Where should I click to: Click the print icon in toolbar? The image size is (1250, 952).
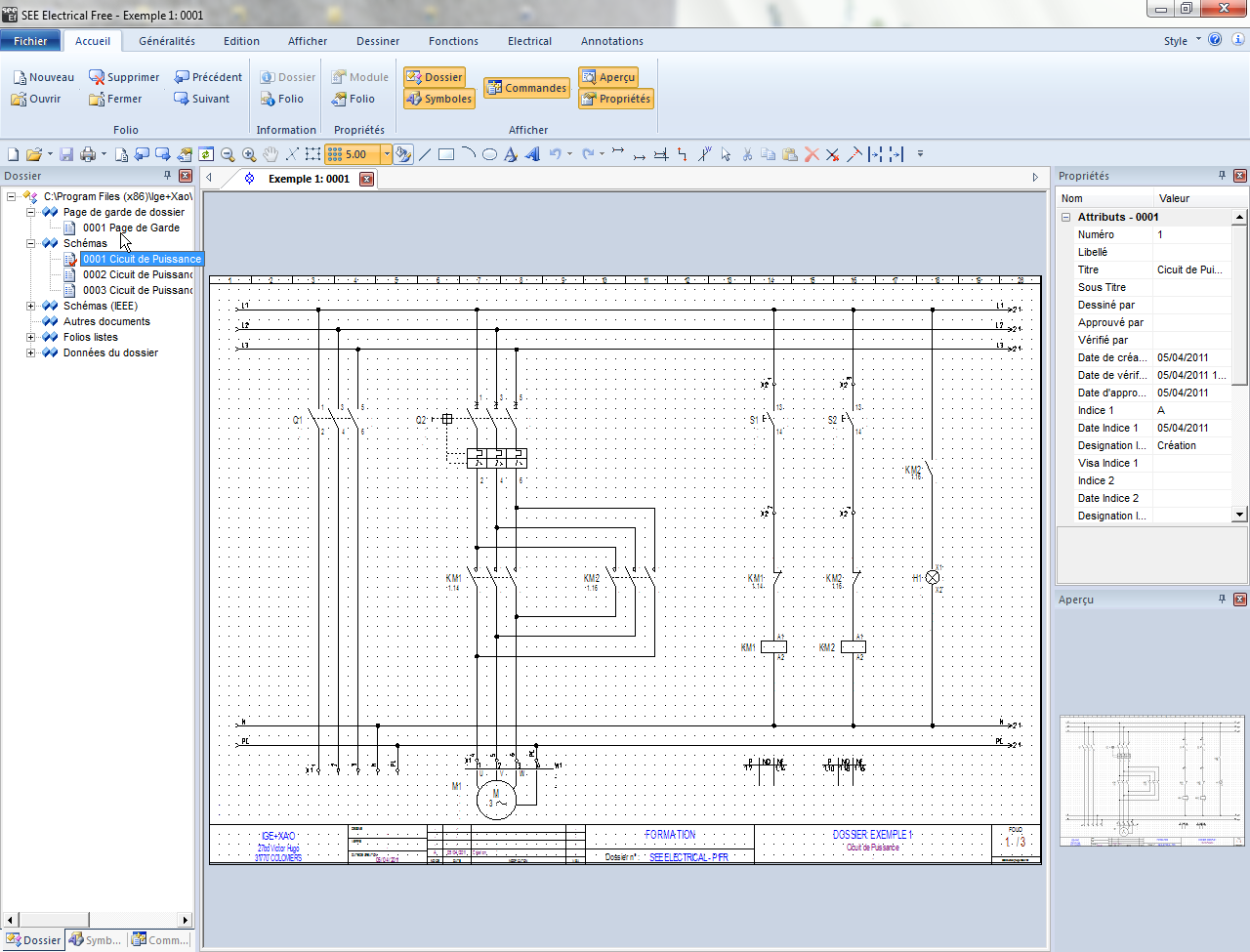point(88,154)
